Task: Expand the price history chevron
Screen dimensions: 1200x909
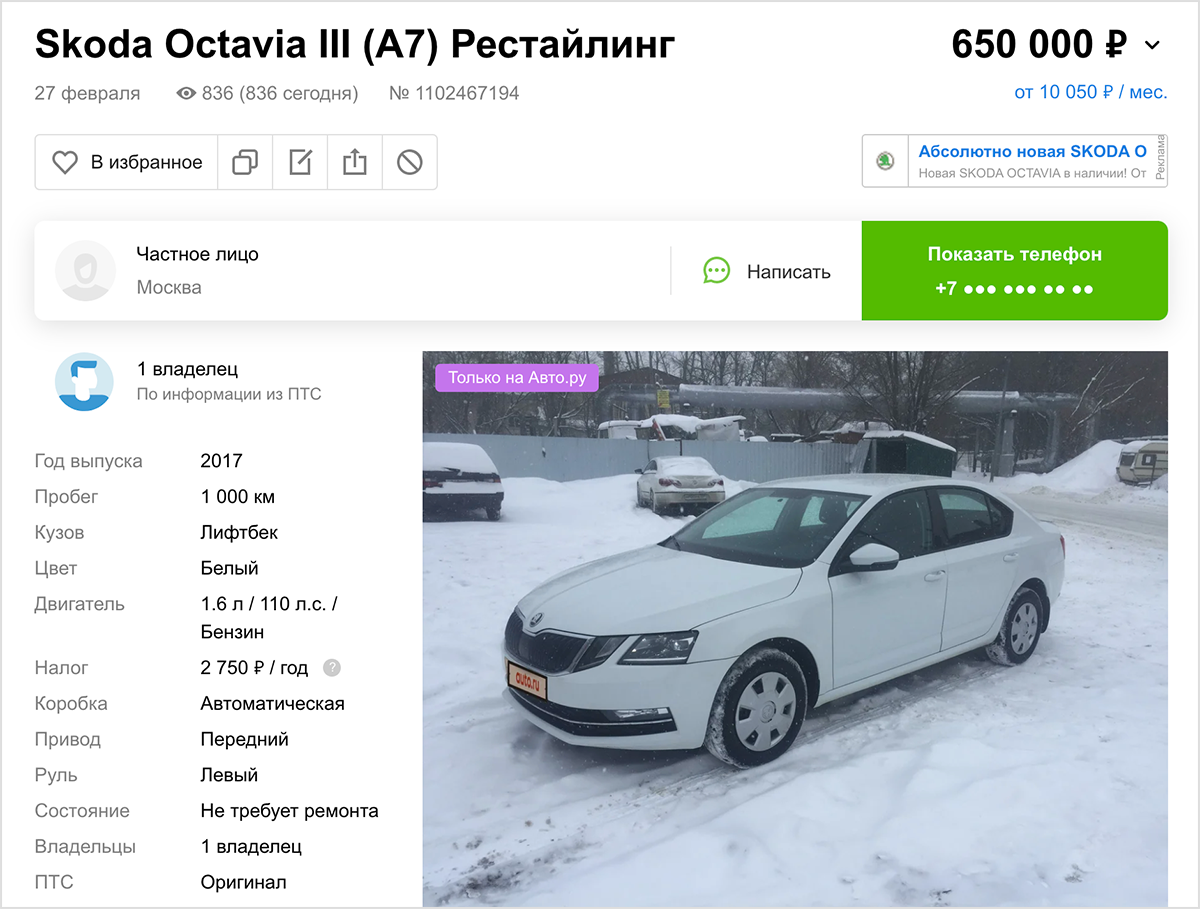Action: 1152,45
